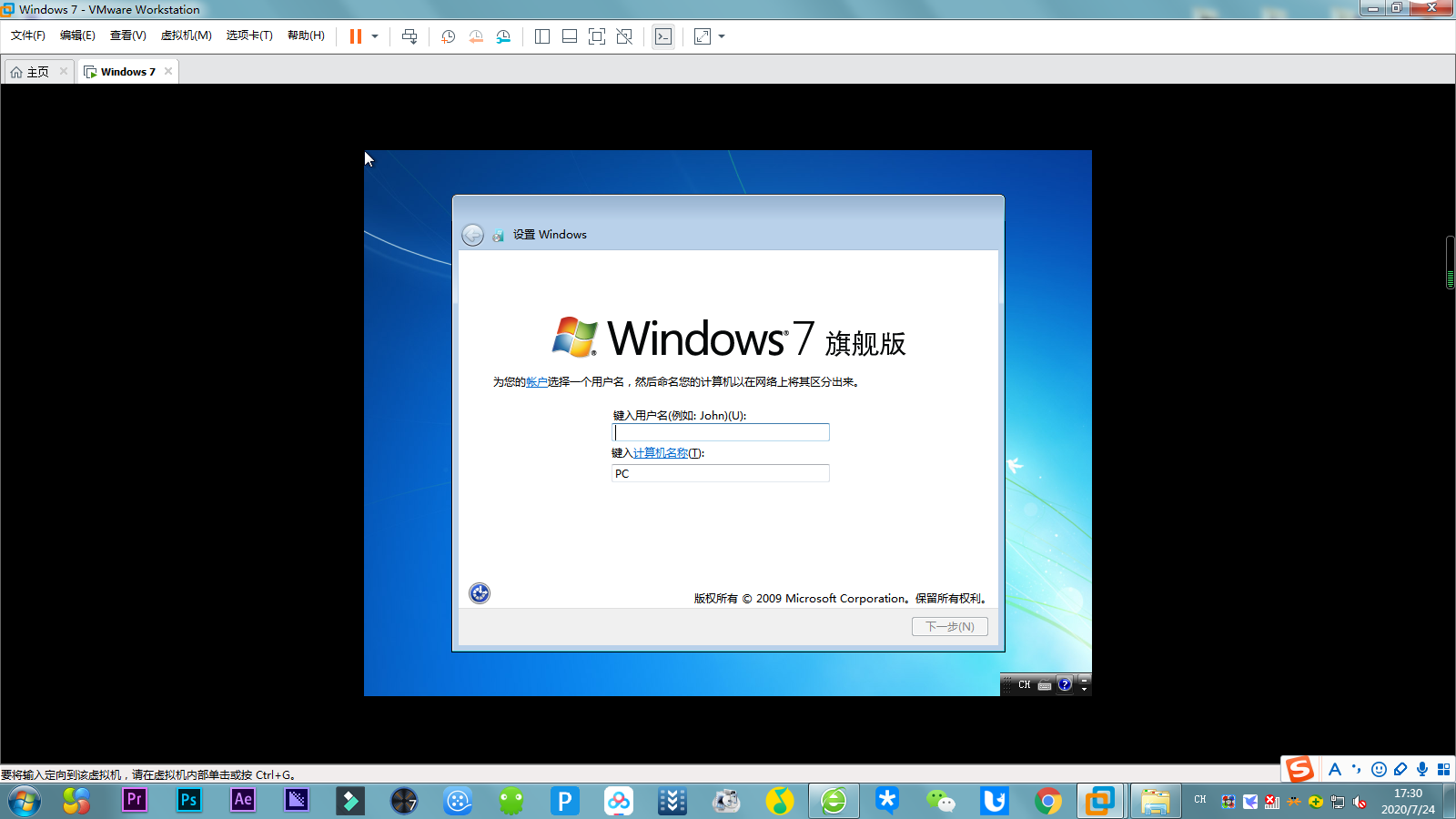Viewport: 1456px width, 819px height.
Task: Open the blue P application in the taskbar
Action: pos(565,801)
